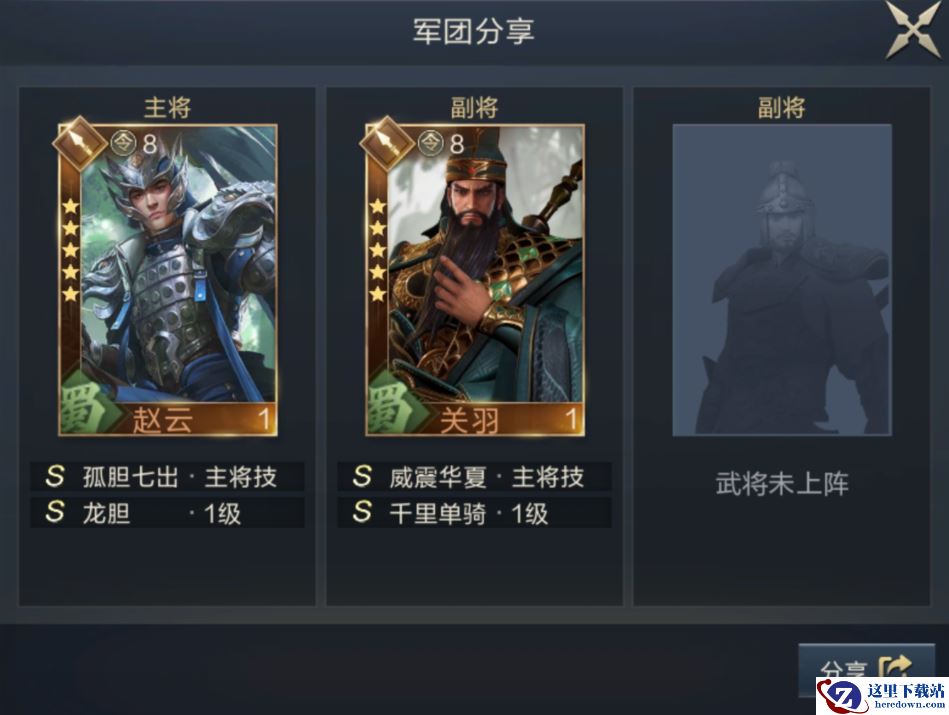949x715 pixels.
Task: Select the empty 副将 slot silhouette
Action: (x=782, y=280)
